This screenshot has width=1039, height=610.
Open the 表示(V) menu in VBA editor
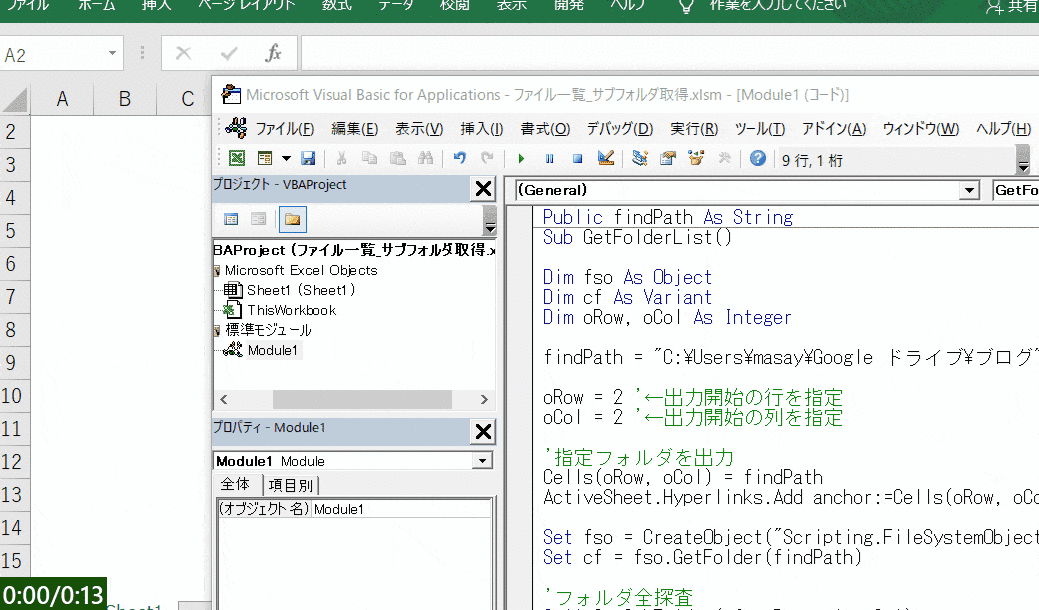click(x=419, y=128)
